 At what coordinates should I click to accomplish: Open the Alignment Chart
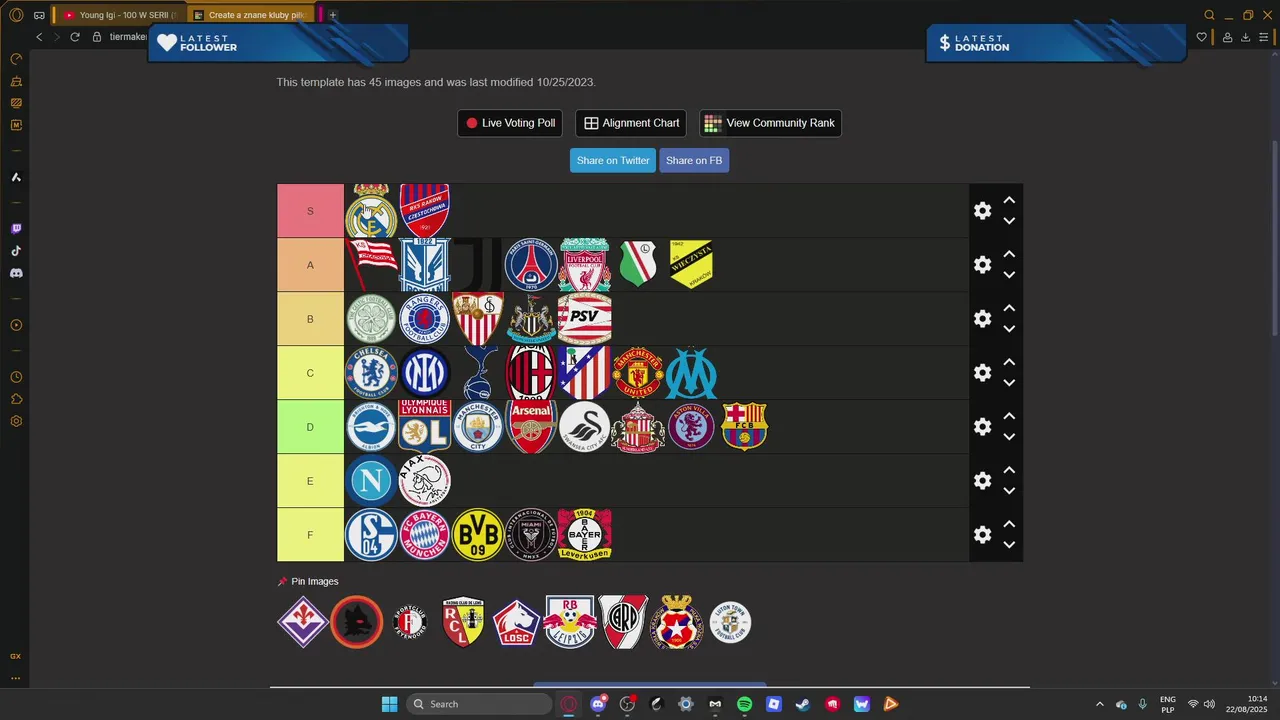click(x=631, y=123)
